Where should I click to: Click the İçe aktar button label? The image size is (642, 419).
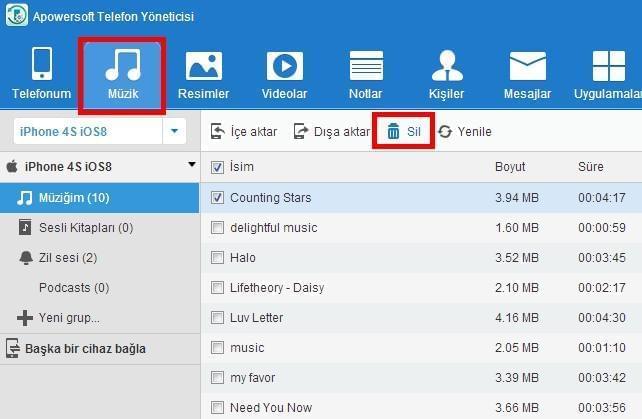click(x=254, y=131)
